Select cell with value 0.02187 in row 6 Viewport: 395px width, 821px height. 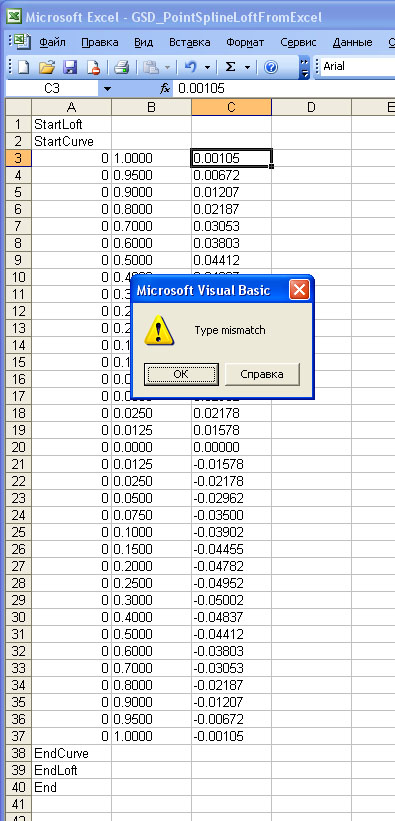(232, 209)
